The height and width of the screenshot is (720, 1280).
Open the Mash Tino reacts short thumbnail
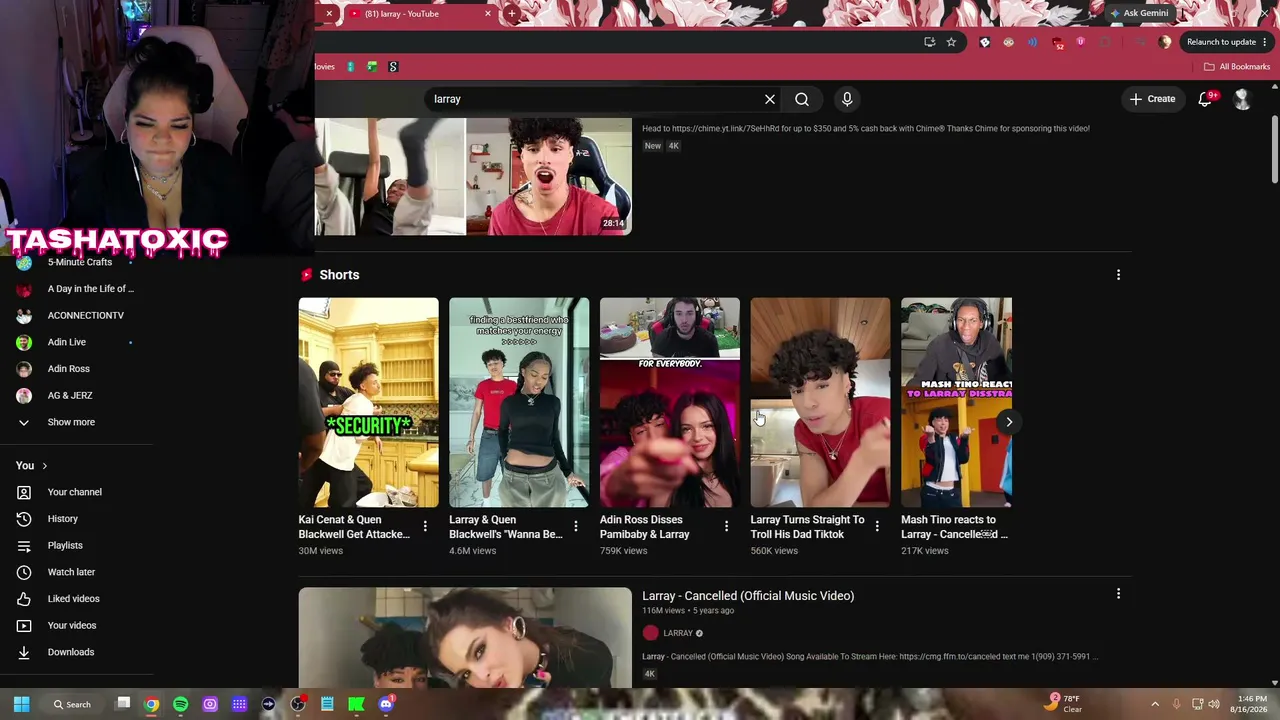(956, 402)
